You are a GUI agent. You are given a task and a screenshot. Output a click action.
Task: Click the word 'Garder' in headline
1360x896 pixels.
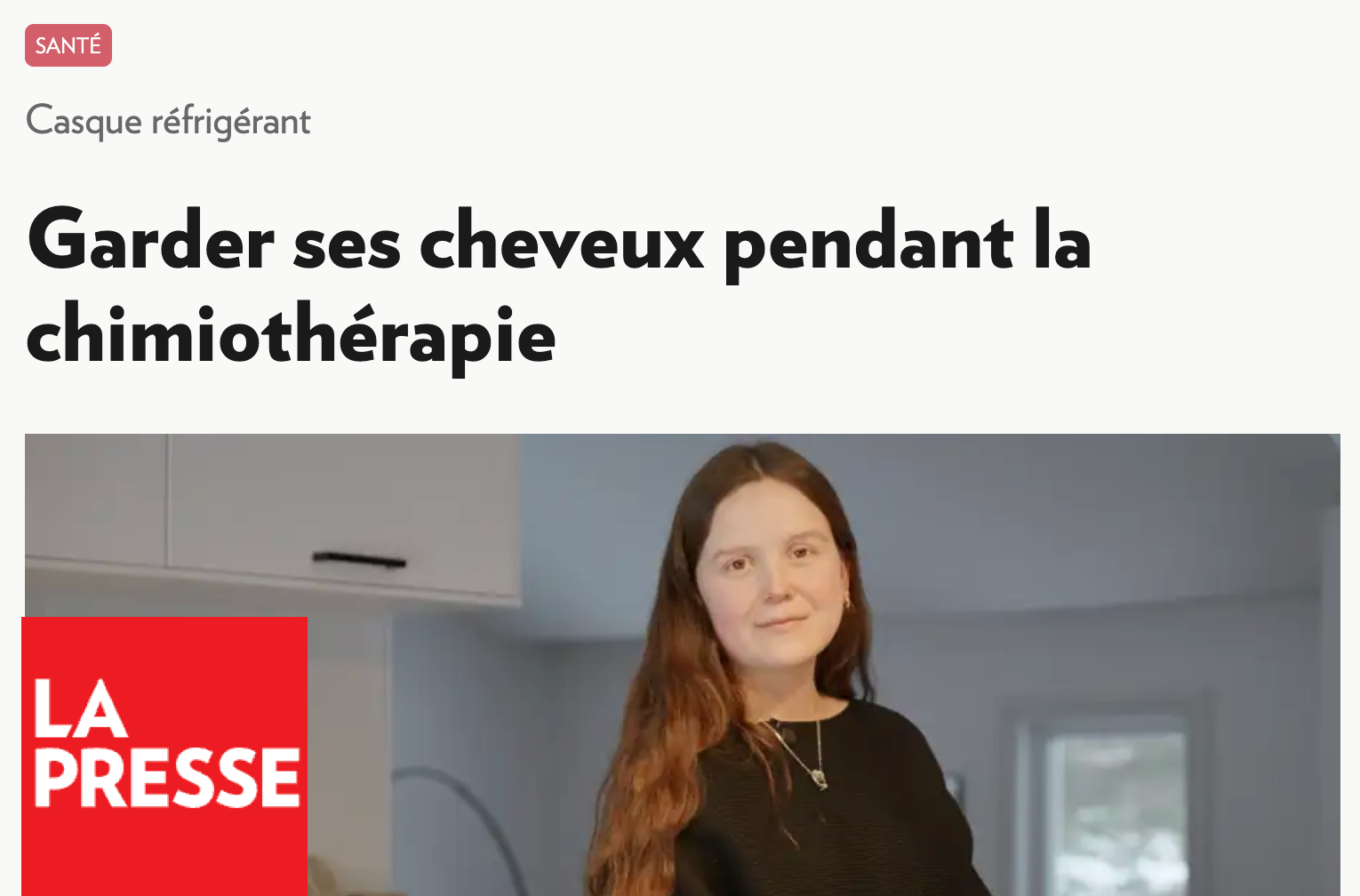pos(151,239)
